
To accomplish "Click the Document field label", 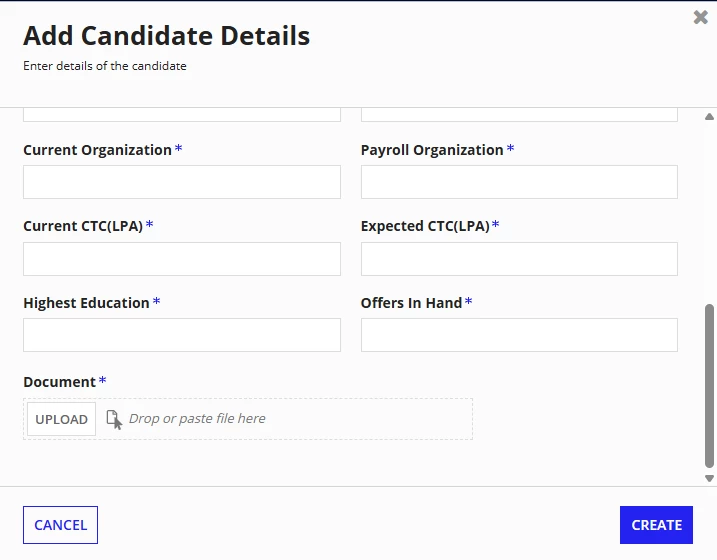I will (x=59, y=382).
